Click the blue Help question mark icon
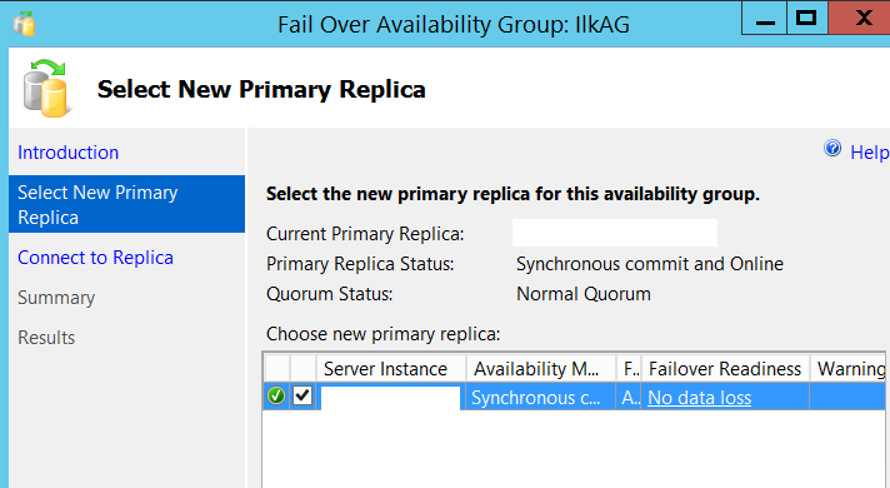Screen dimensions: 890x488 point(832,149)
